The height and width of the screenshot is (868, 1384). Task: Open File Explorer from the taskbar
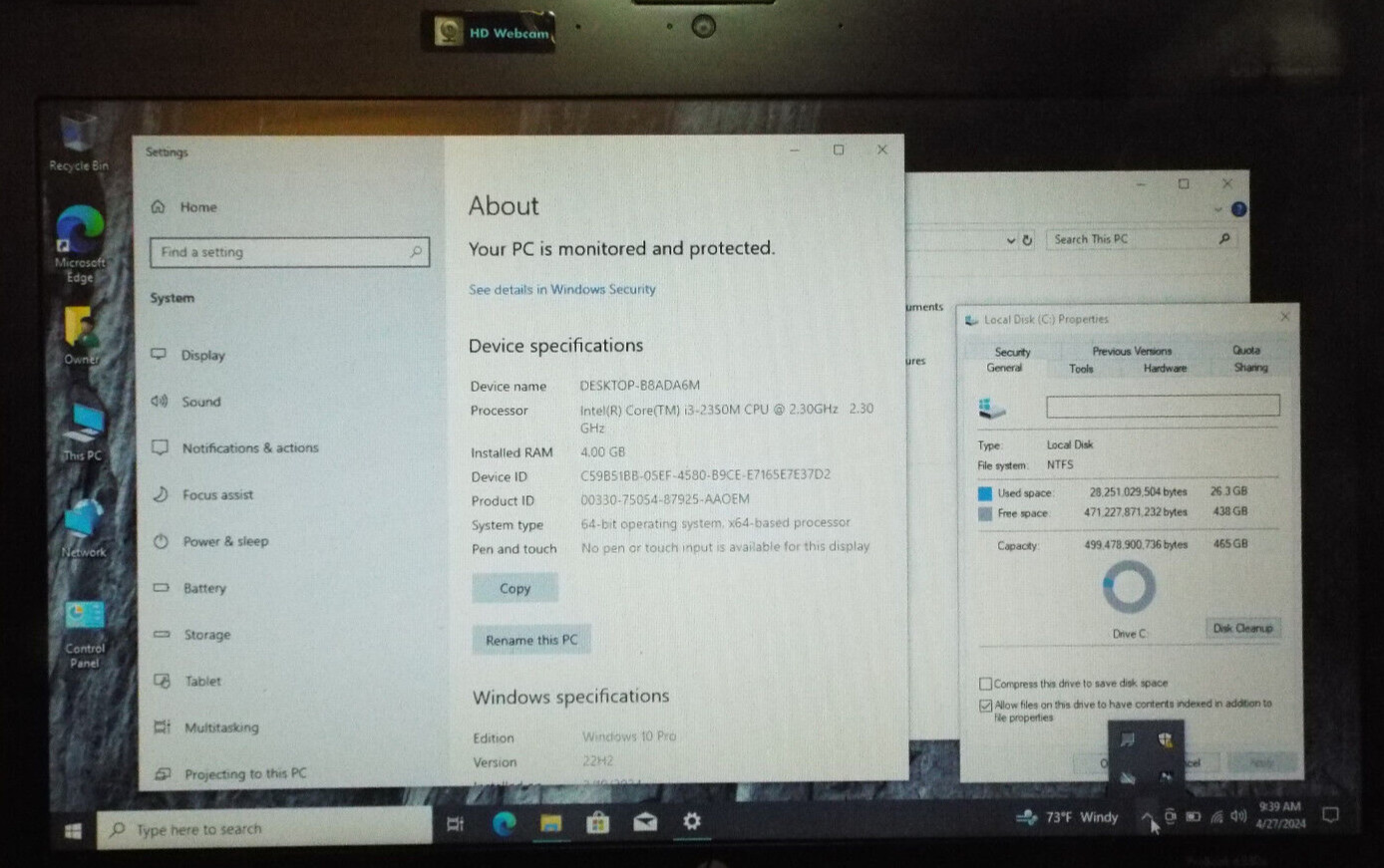(x=551, y=823)
